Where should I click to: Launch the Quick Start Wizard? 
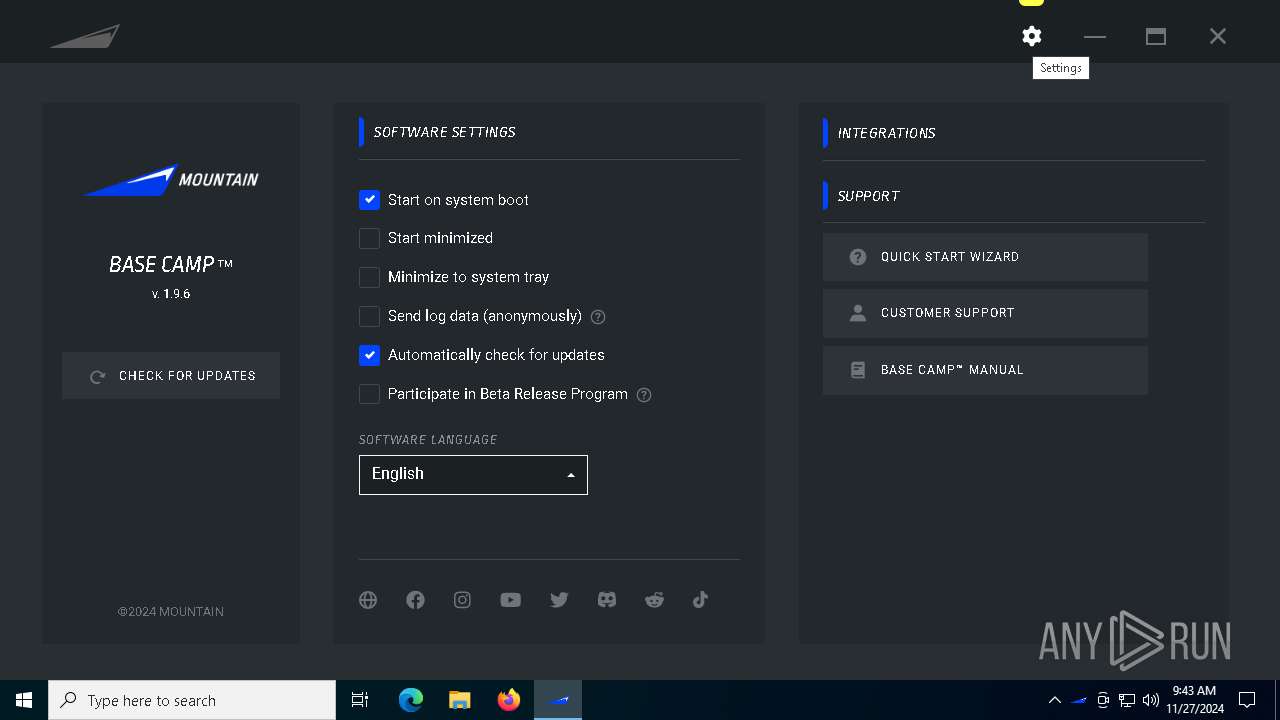pos(985,257)
